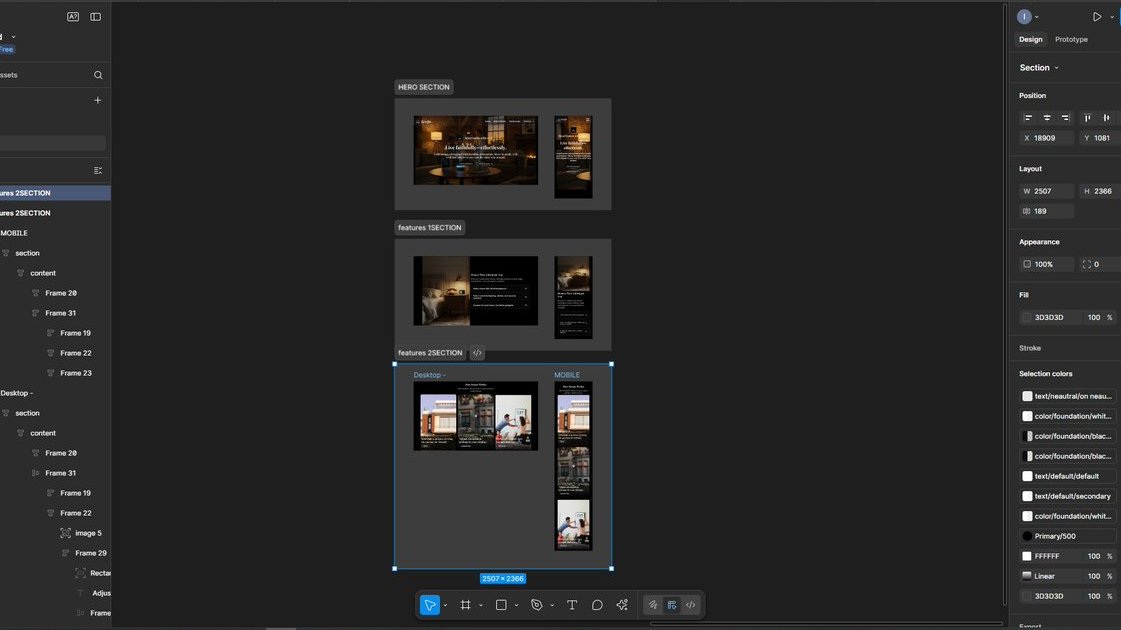1121x630 pixels.
Task: Click the Stroke section header
Action: [1030, 348]
